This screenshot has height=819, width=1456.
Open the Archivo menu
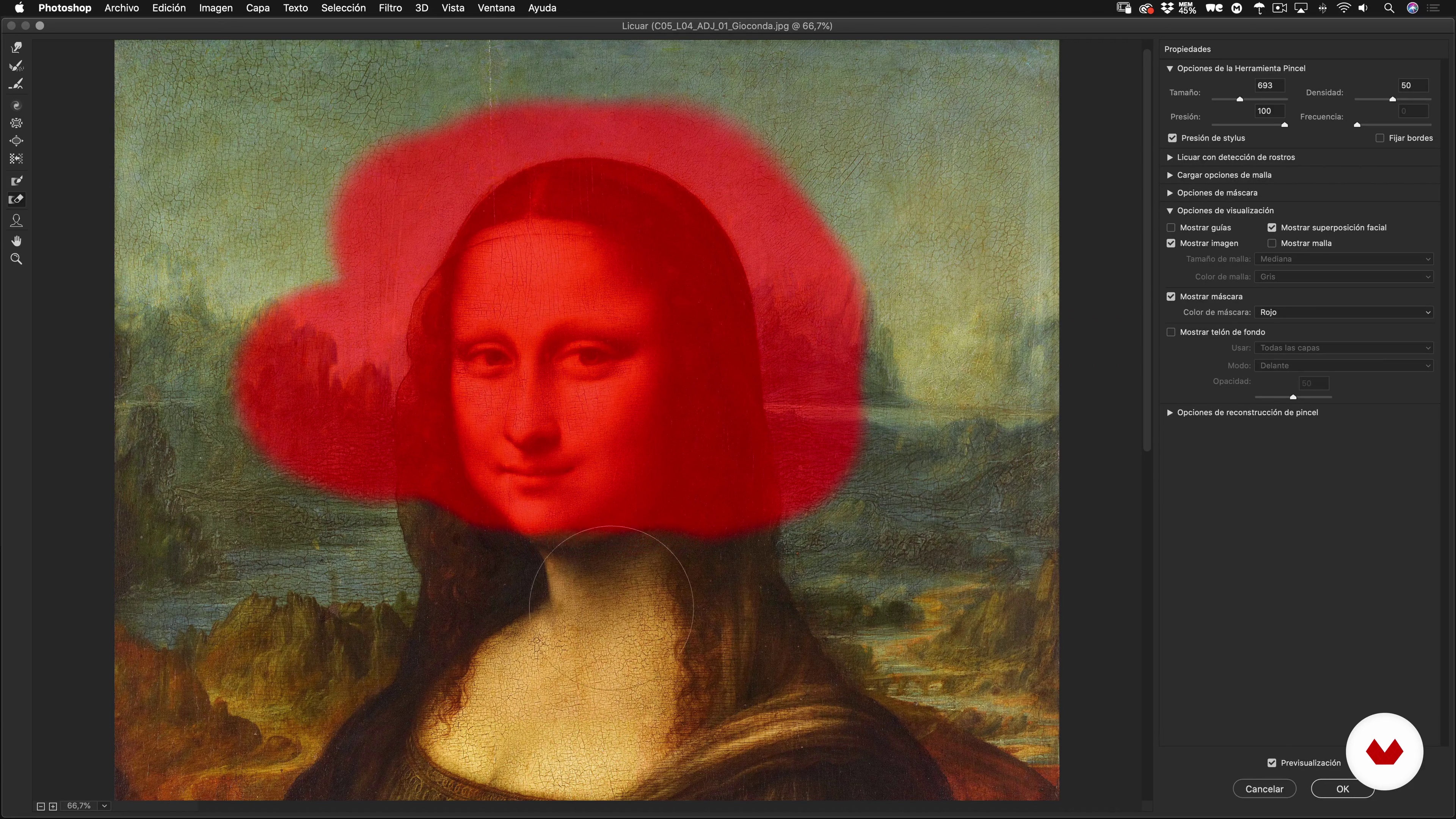pyautogui.click(x=121, y=8)
